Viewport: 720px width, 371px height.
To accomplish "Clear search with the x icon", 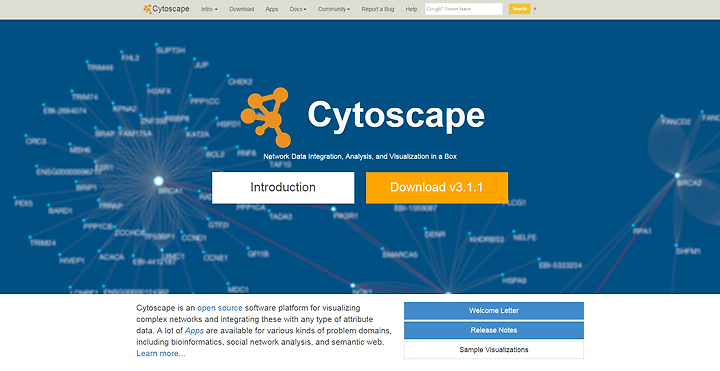I will coord(535,9).
